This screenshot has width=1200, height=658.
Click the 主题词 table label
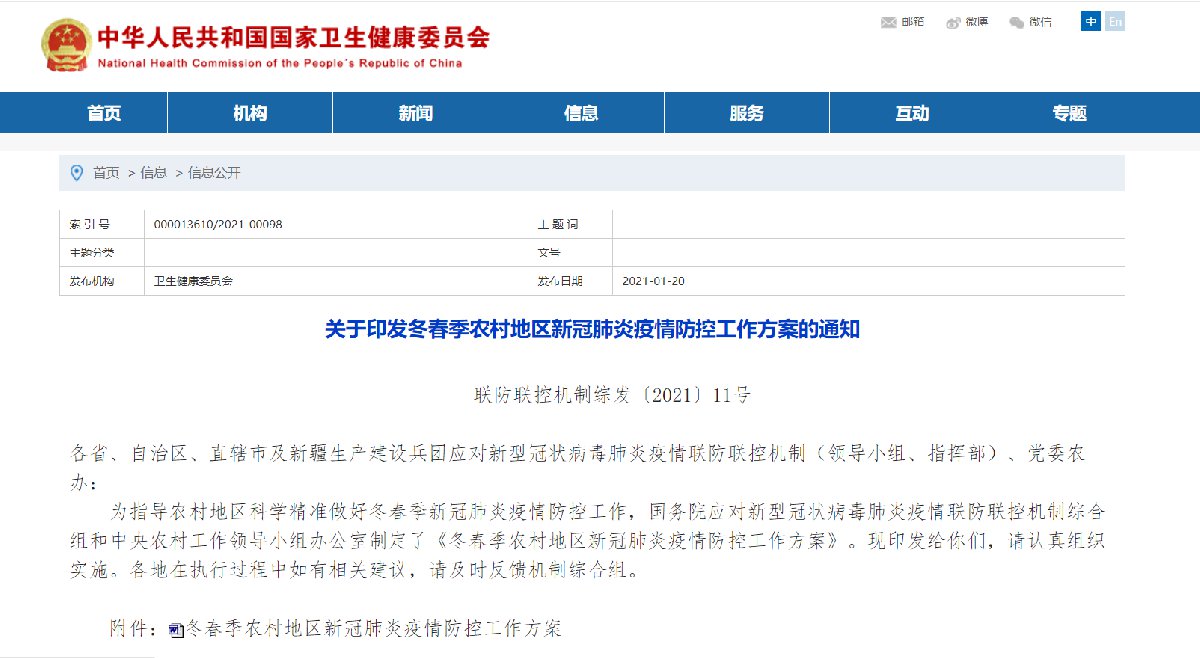point(558,224)
